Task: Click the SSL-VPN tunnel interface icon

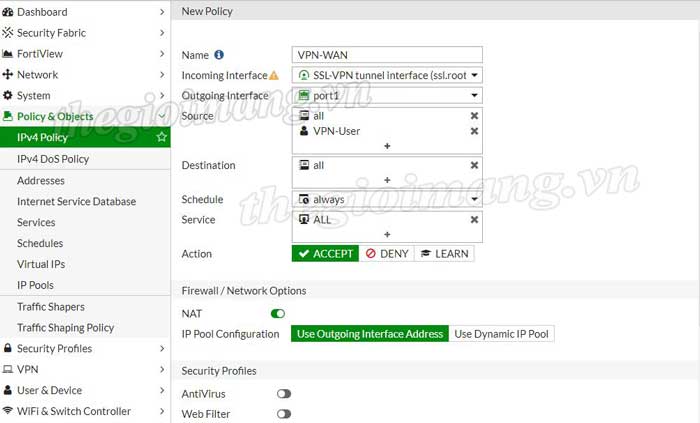Action: 304,75
